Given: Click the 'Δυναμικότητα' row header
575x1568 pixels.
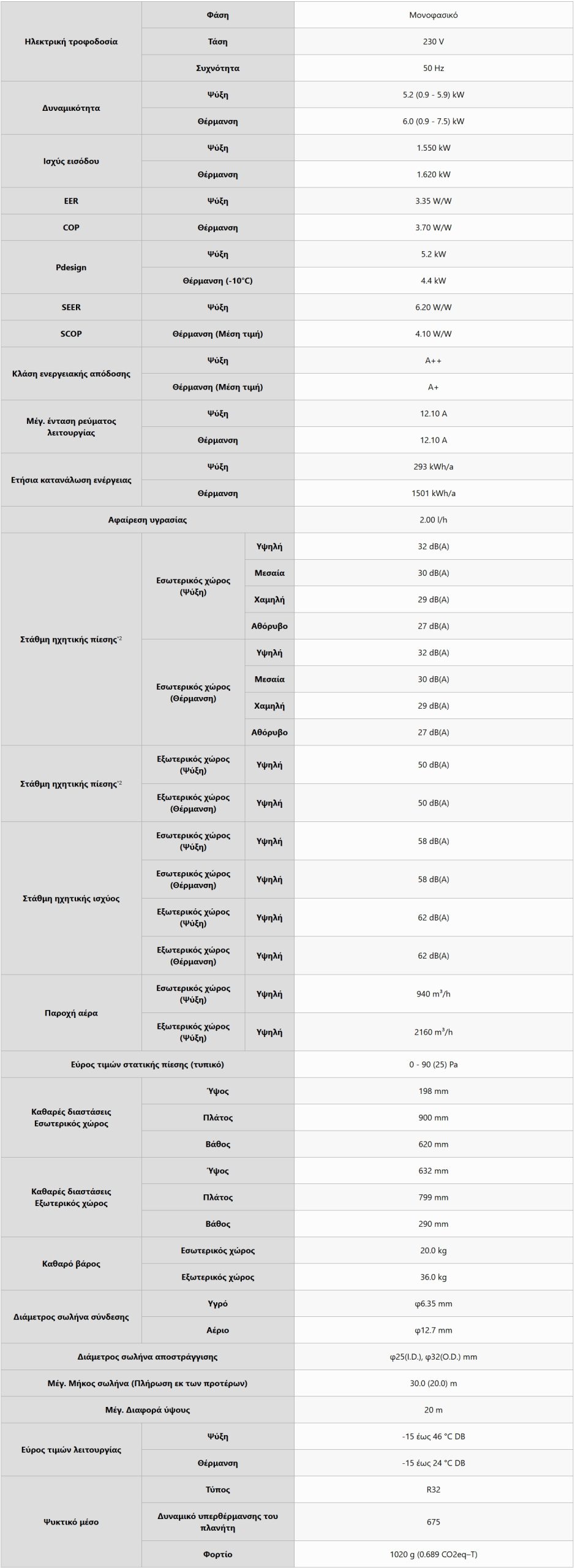Looking at the screenshot, I should (71, 108).
